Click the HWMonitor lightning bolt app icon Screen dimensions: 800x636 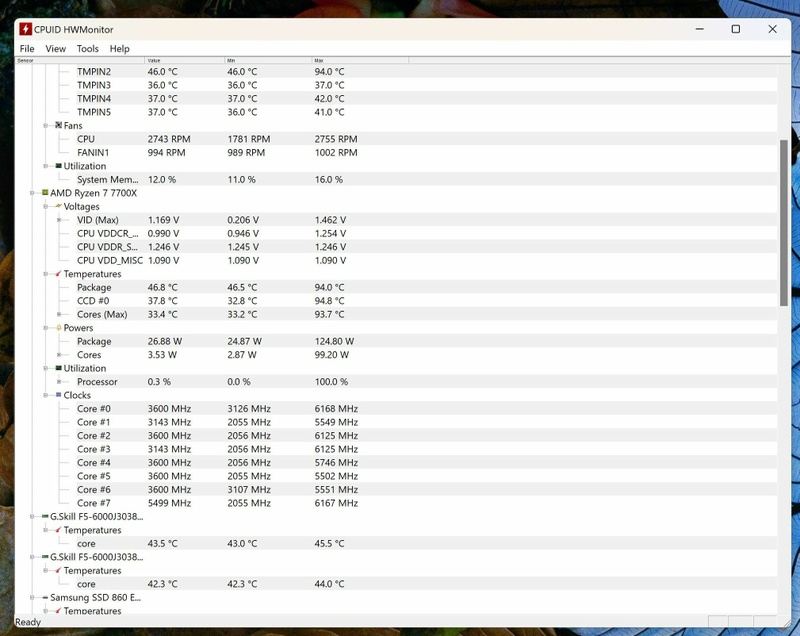tap(26, 29)
